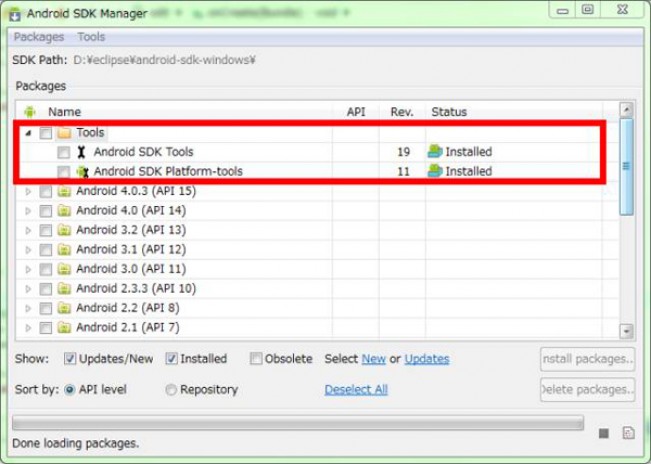Expand Android 4.0 (API 14) group
This screenshot has width=651, height=464.
(x=28, y=211)
